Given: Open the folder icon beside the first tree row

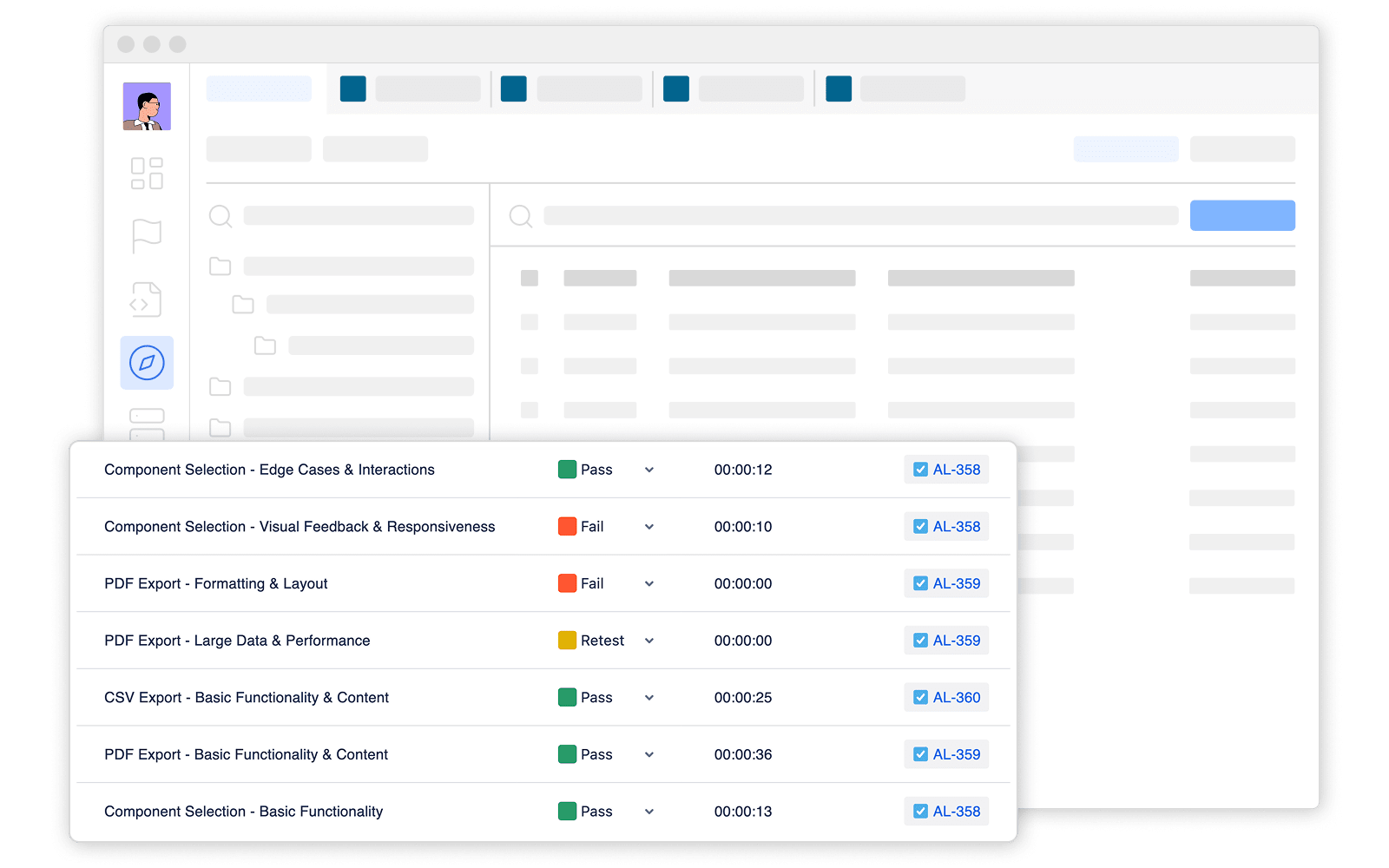Looking at the screenshot, I should [220, 266].
